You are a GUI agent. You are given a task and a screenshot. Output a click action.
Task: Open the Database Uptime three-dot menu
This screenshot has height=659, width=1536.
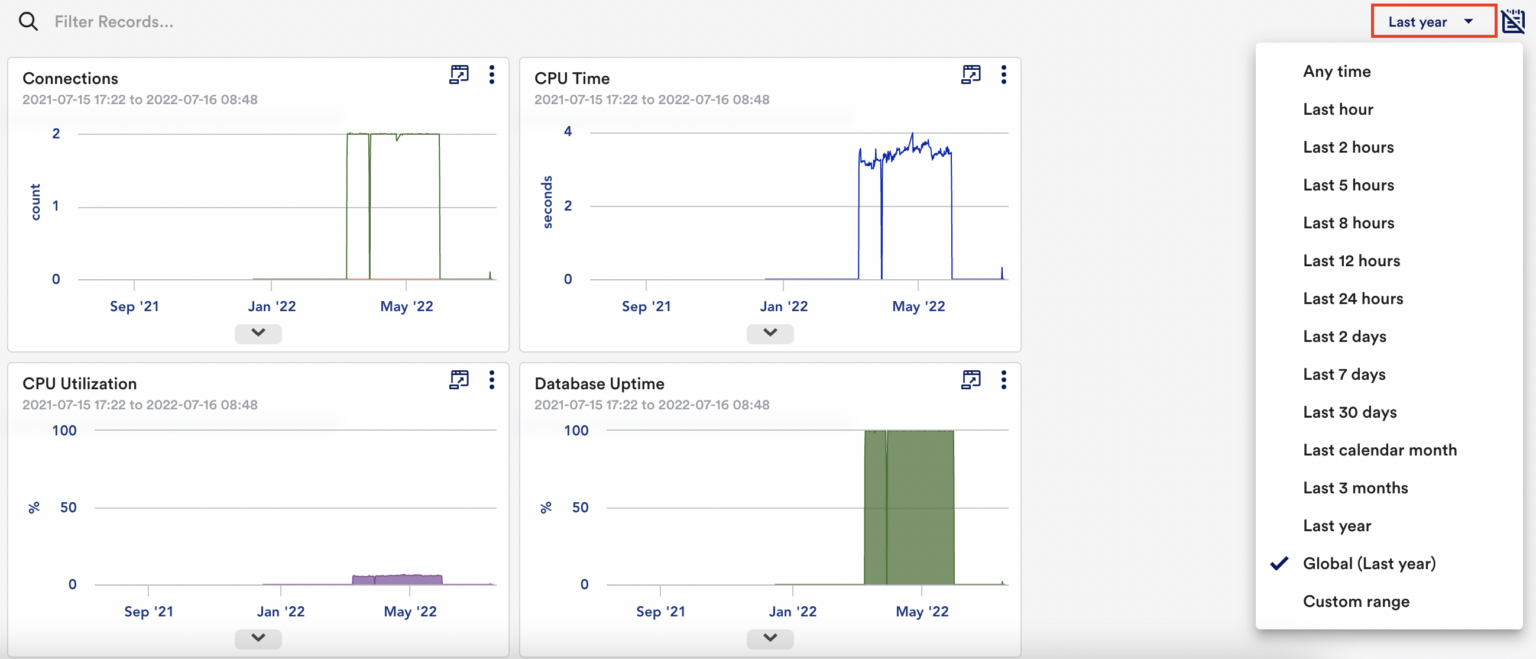pyautogui.click(x=1003, y=380)
